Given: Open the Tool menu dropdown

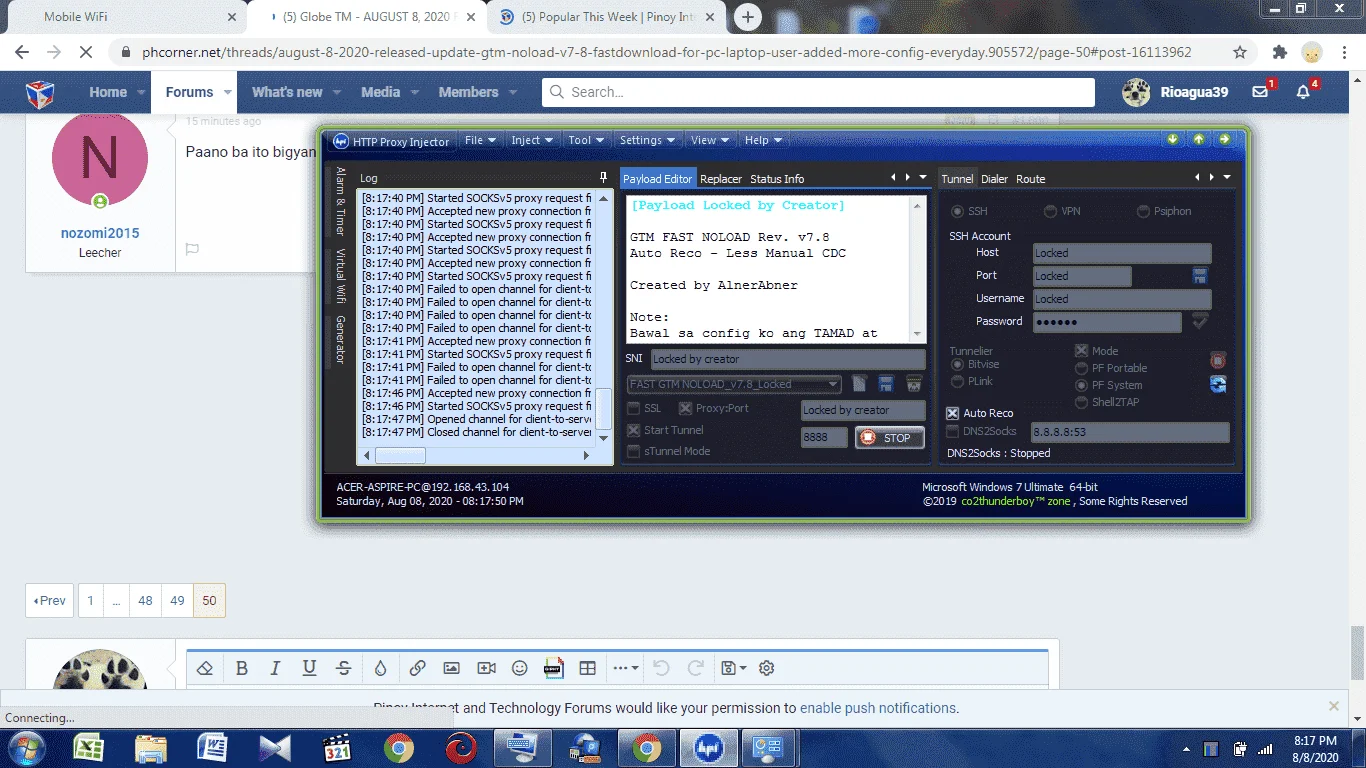Looking at the screenshot, I should click(587, 140).
